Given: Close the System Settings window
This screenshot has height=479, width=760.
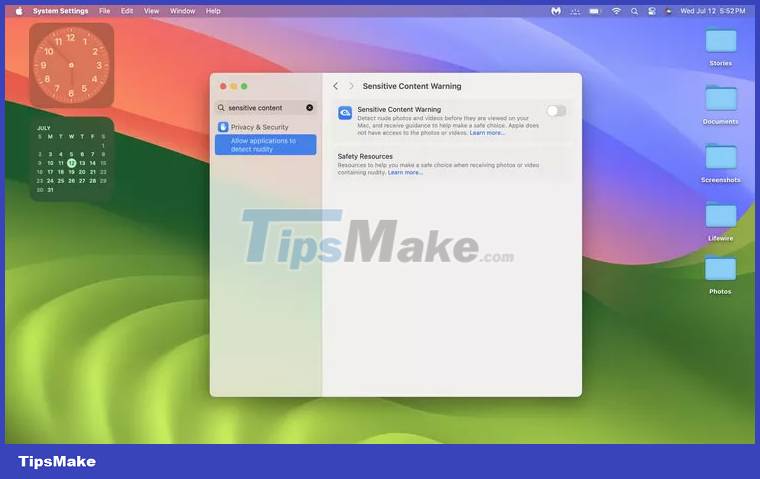Looking at the screenshot, I should (x=223, y=86).
